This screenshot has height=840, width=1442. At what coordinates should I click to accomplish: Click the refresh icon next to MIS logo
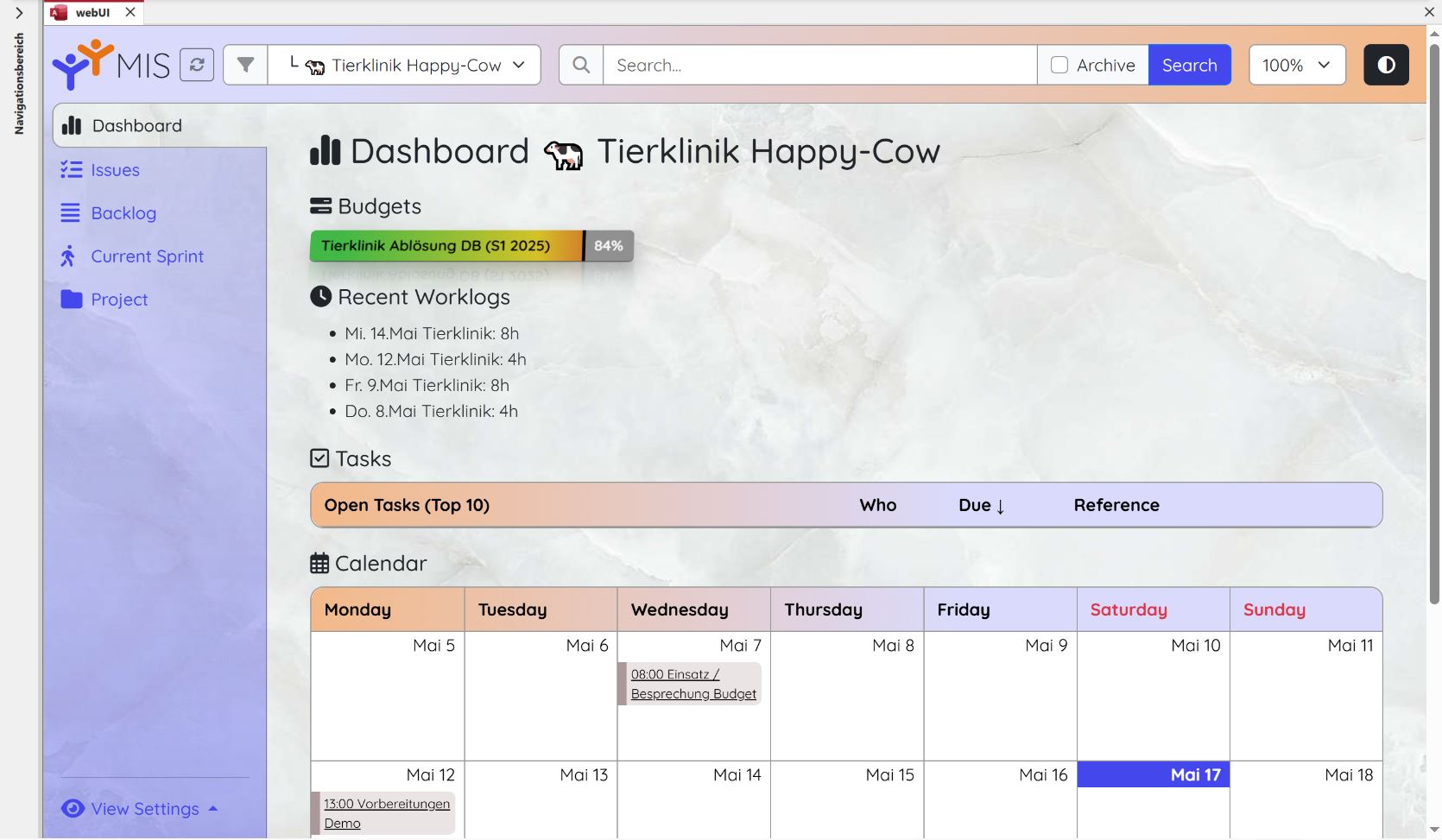197,65
